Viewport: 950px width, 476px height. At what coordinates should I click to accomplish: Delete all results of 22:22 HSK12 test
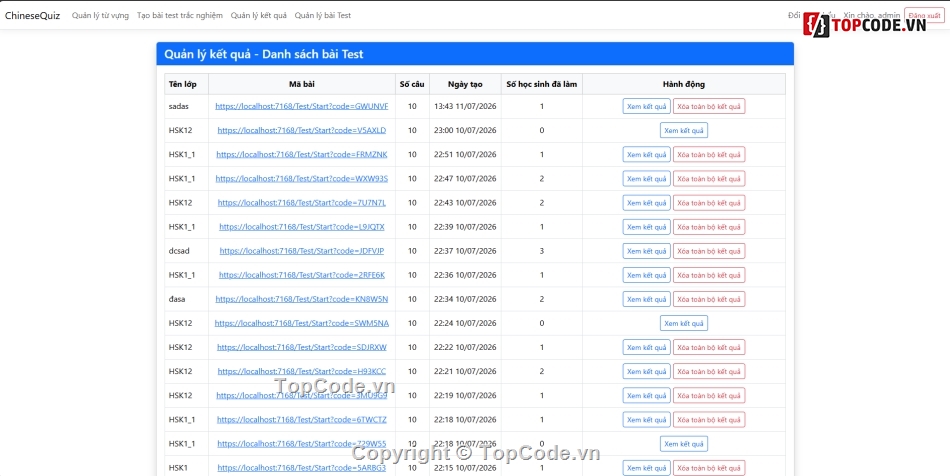pos(709,348)
